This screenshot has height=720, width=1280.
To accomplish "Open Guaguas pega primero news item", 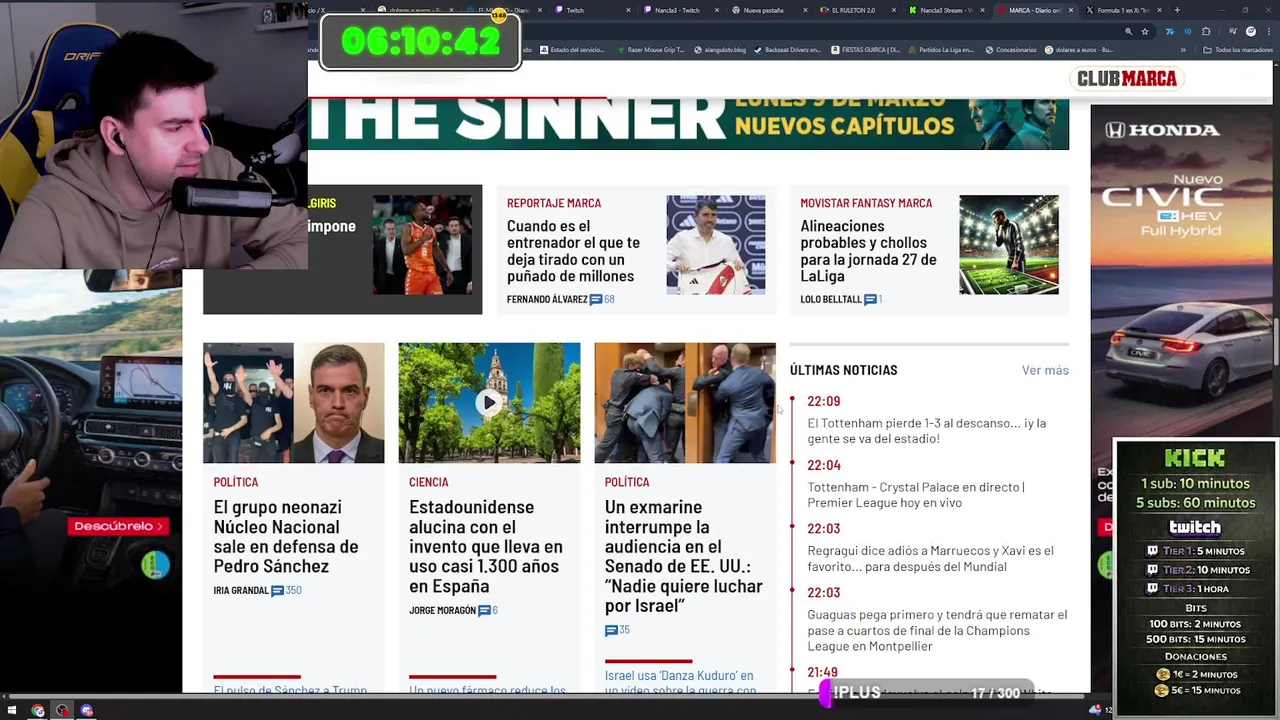I will point(937,630).
